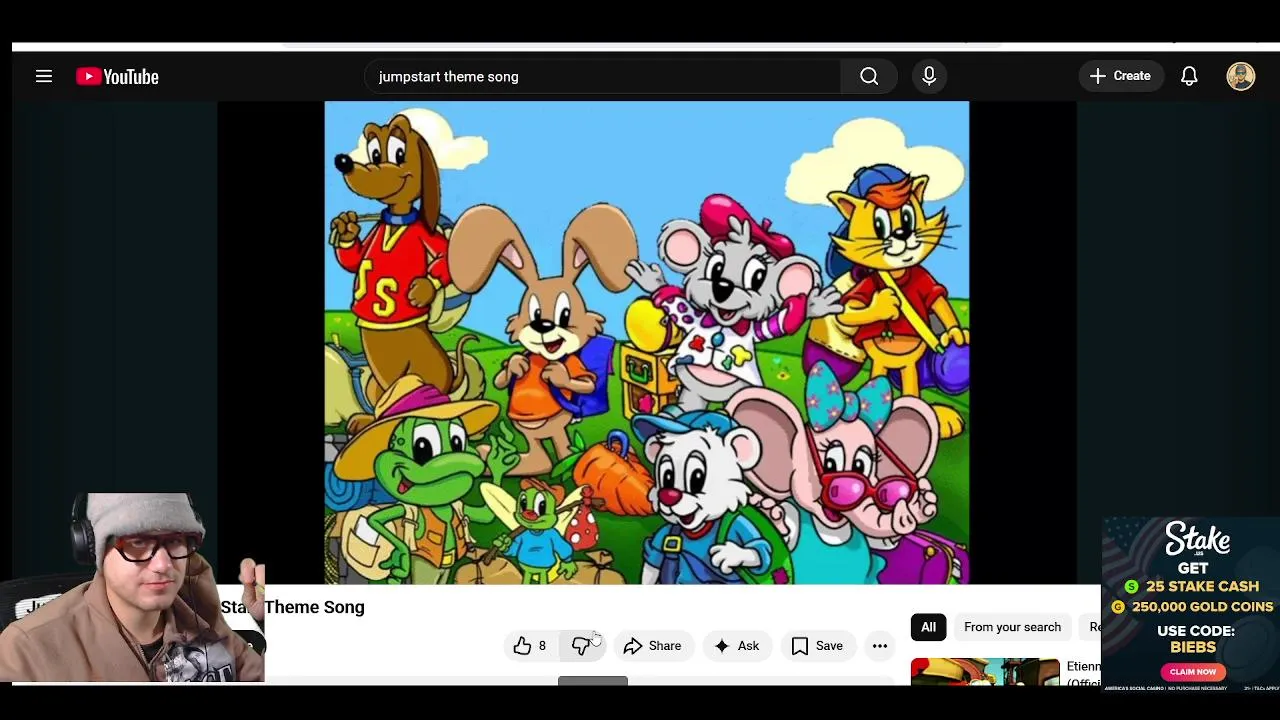This screenshot has width=1280, height=720.
Task: Click the video title Theme Song
Action: point(314,607)
